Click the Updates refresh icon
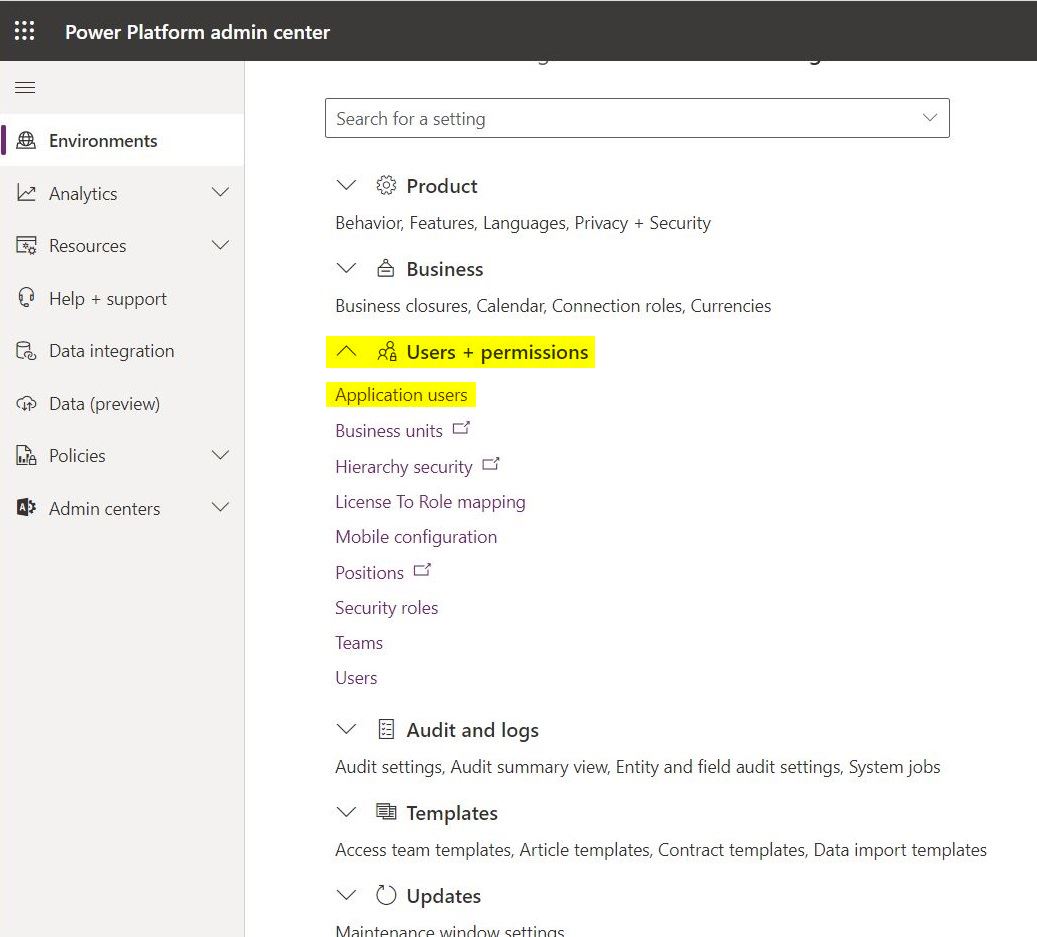 point(386,895)
